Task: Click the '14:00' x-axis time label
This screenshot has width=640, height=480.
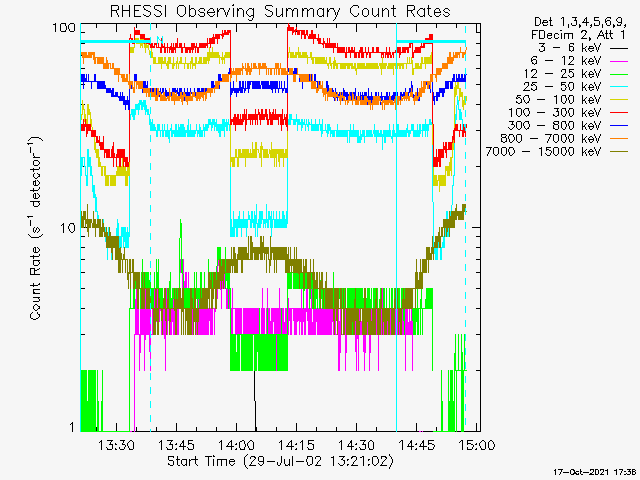Action: [x=236, y=444]
